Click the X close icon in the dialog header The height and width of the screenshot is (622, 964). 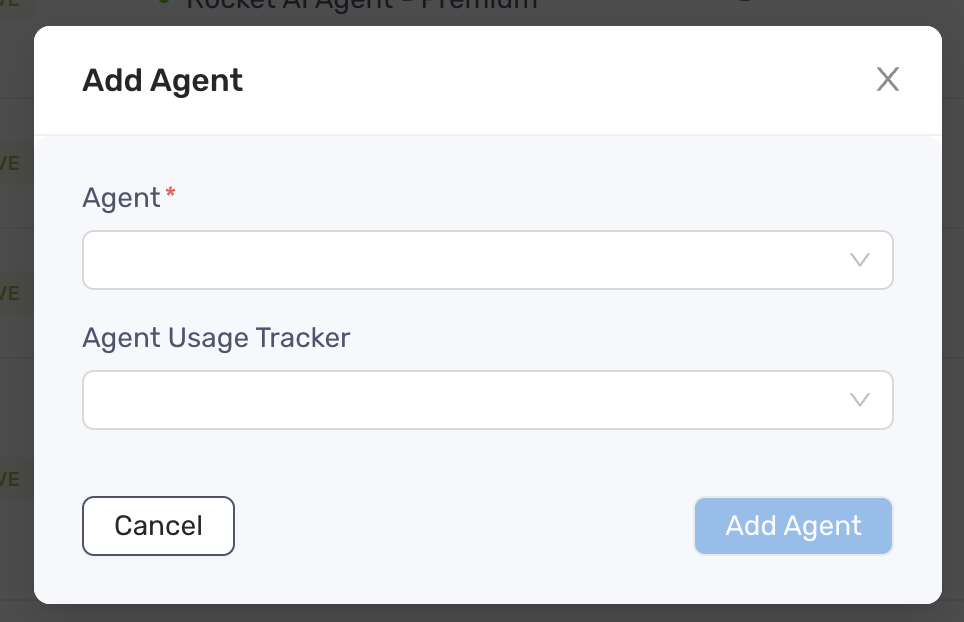tap(887, 80)
